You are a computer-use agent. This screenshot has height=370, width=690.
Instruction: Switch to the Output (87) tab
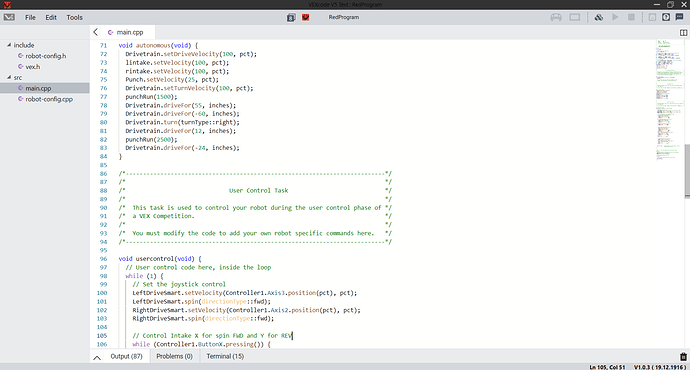point(126,356)
